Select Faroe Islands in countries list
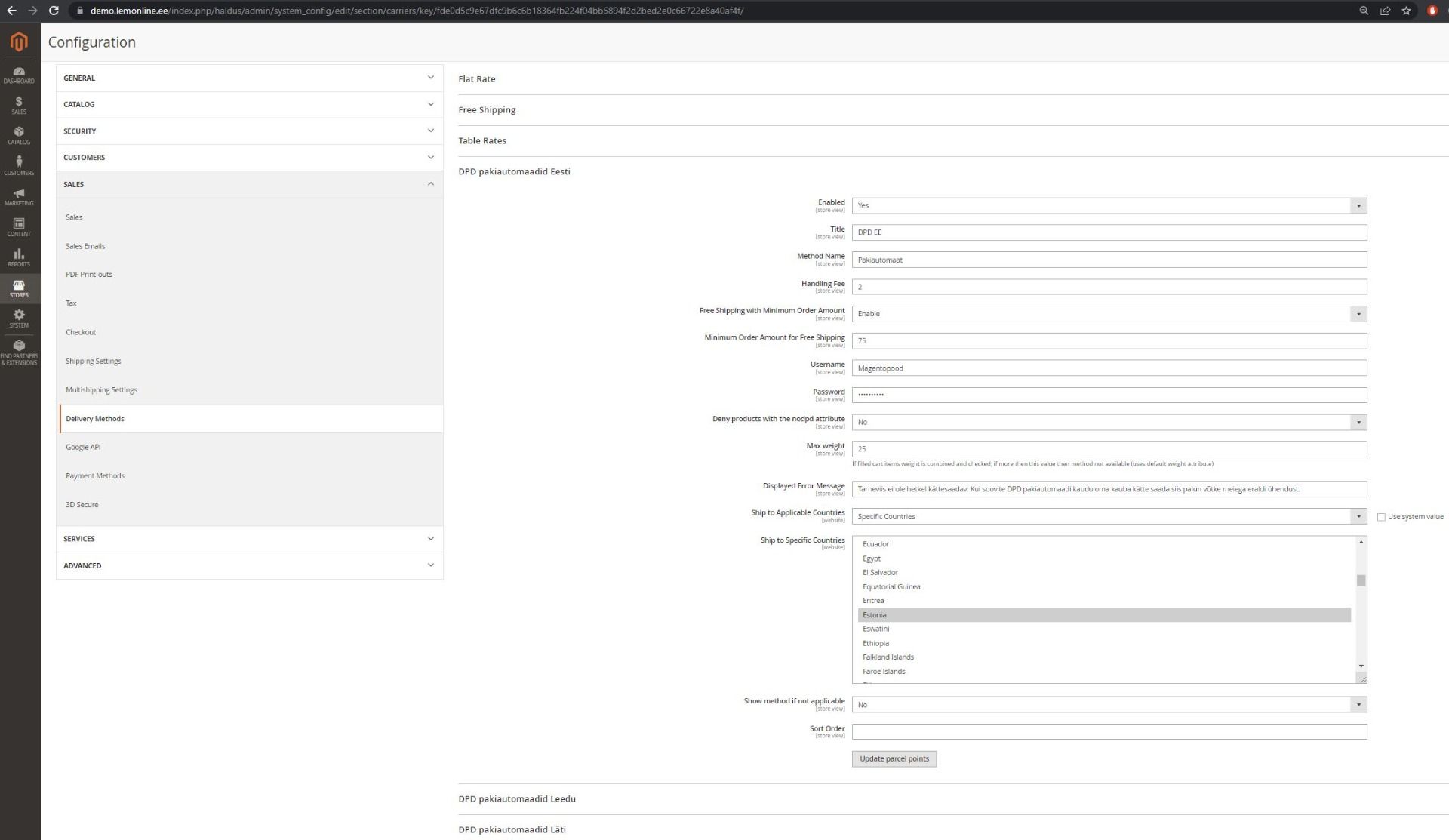 1104,672
